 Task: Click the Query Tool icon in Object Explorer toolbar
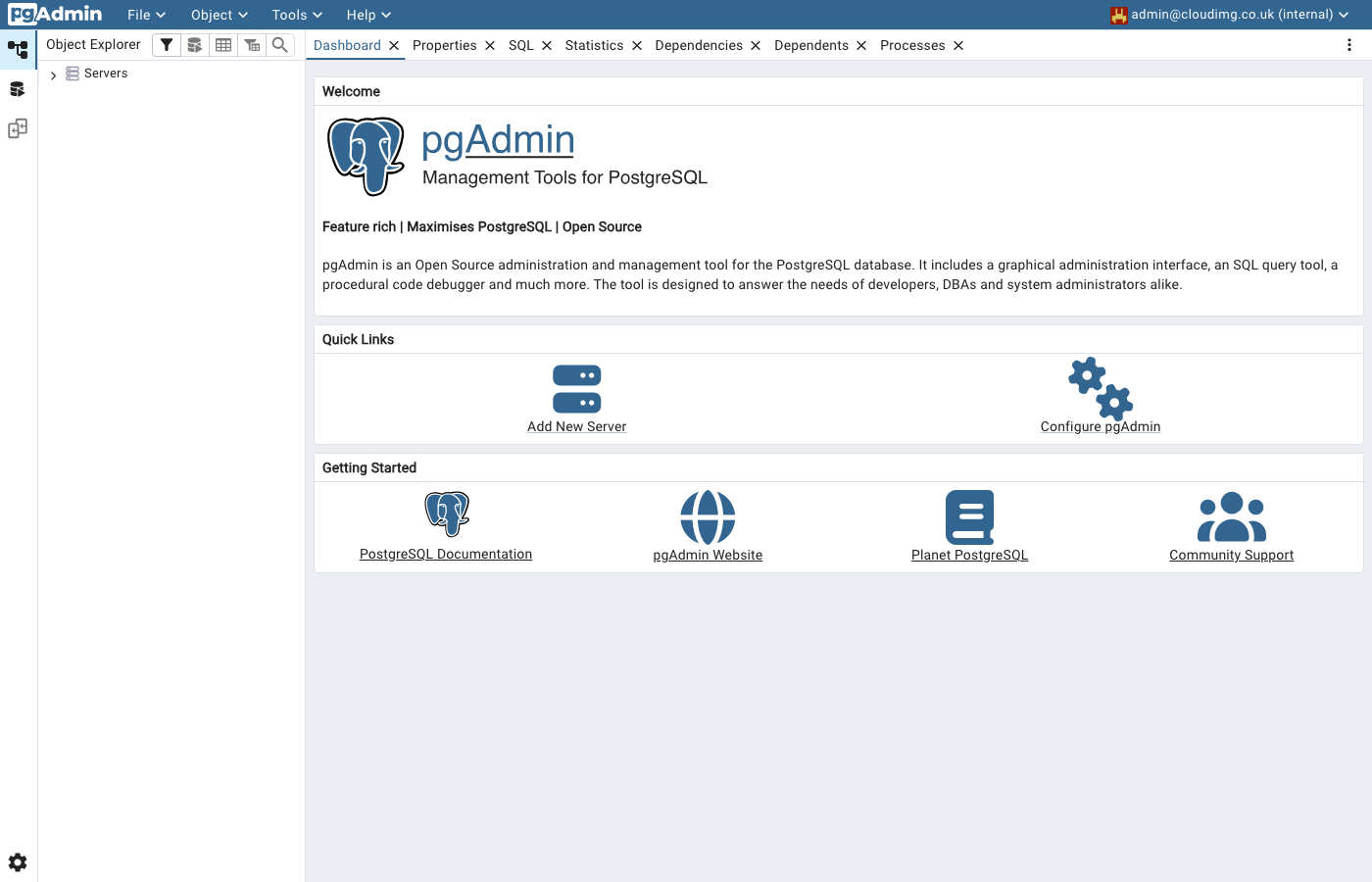coord(194,44)
